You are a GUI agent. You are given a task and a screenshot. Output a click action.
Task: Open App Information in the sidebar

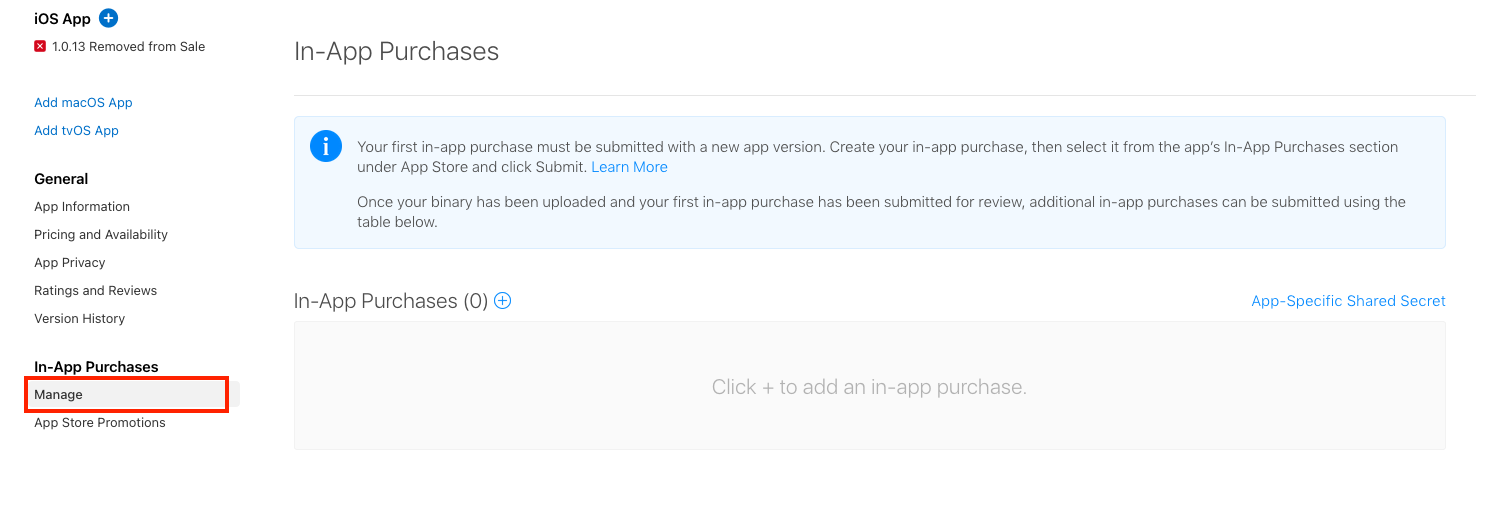tap(82, 206)
